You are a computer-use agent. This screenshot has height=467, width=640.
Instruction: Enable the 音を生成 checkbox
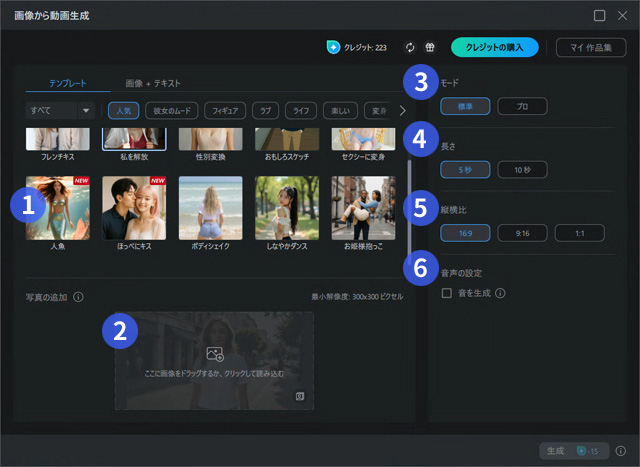click(447, 293)
